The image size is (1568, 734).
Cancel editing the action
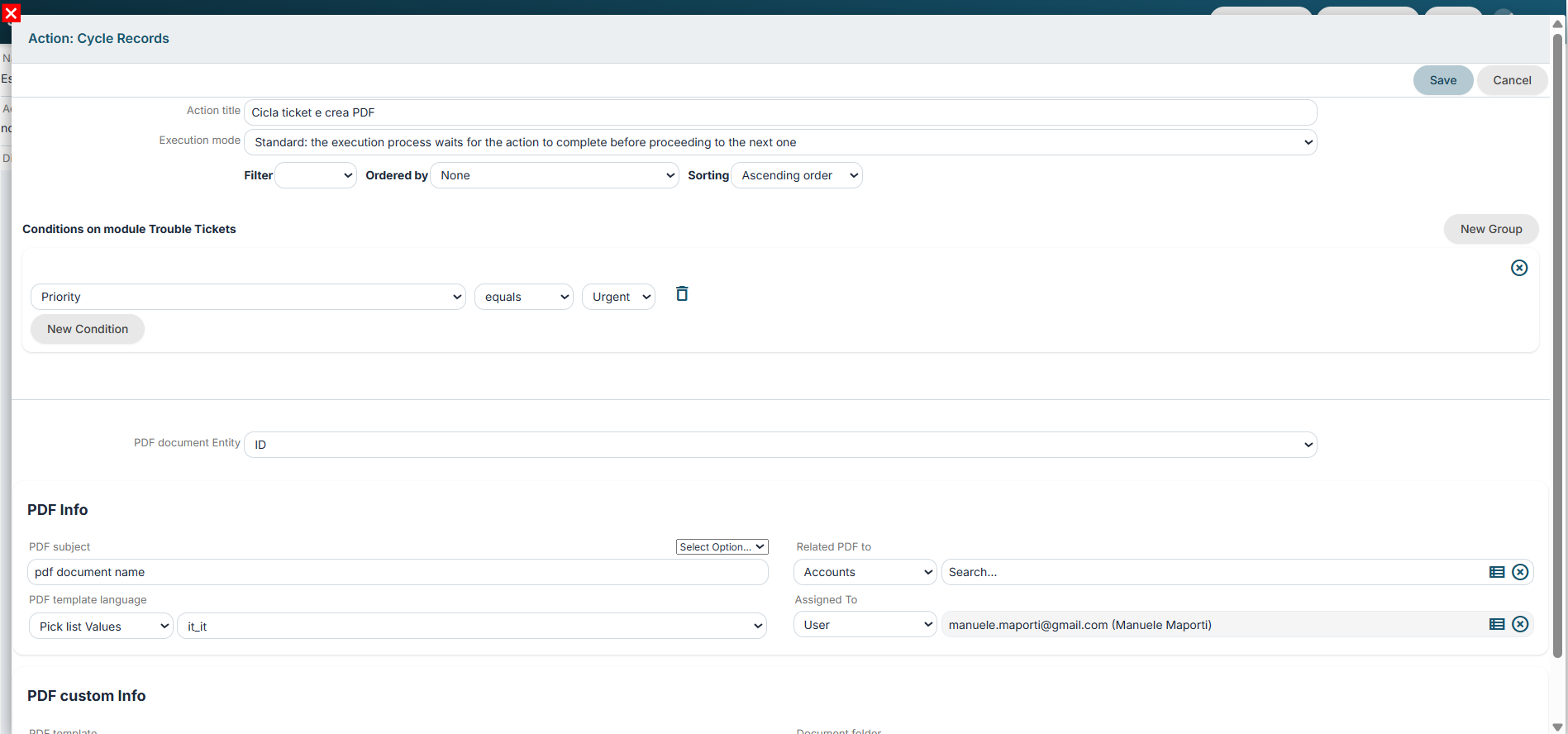tap(1512, 80)
